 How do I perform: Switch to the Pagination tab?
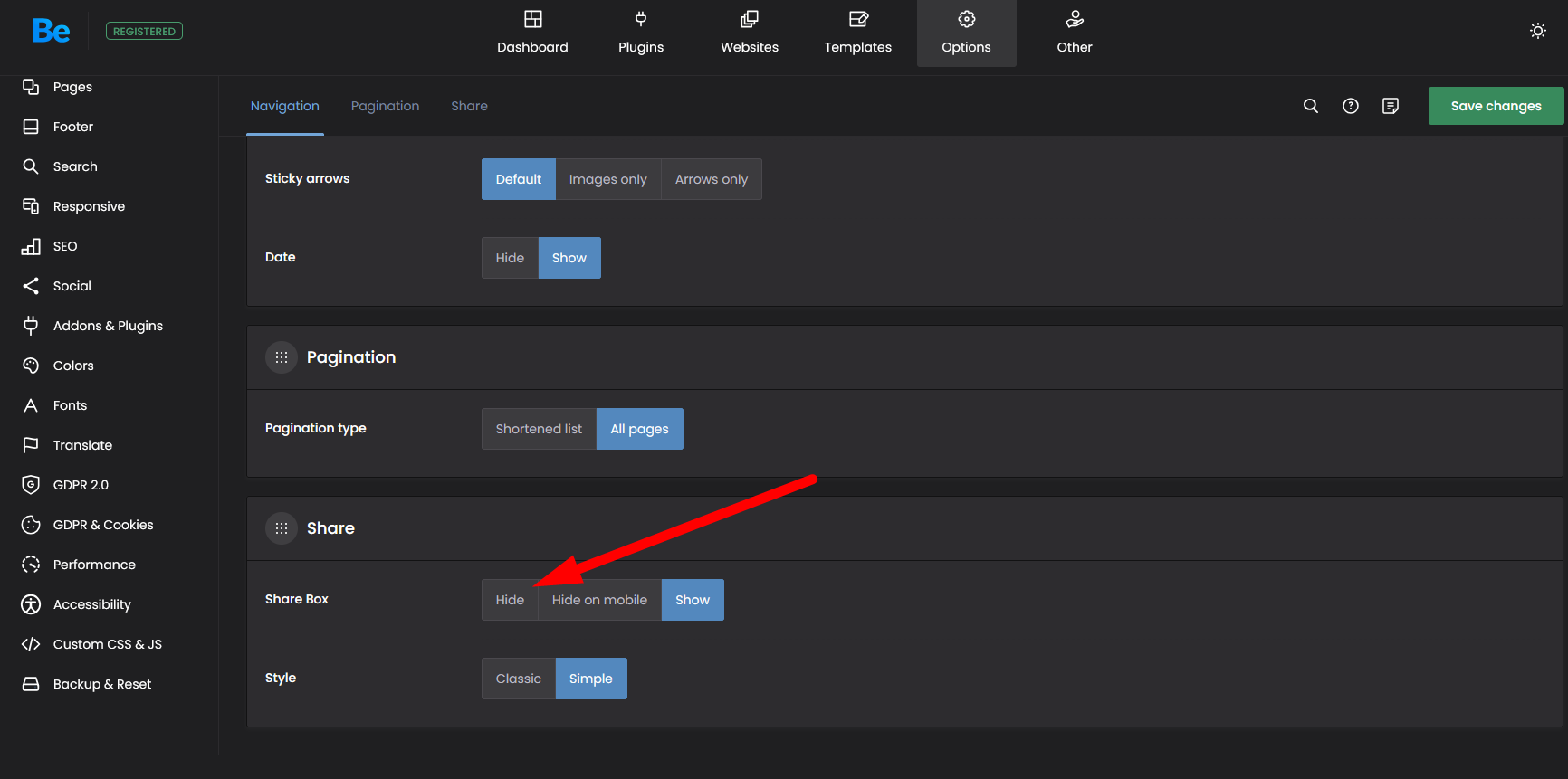[x=385, y=106]
